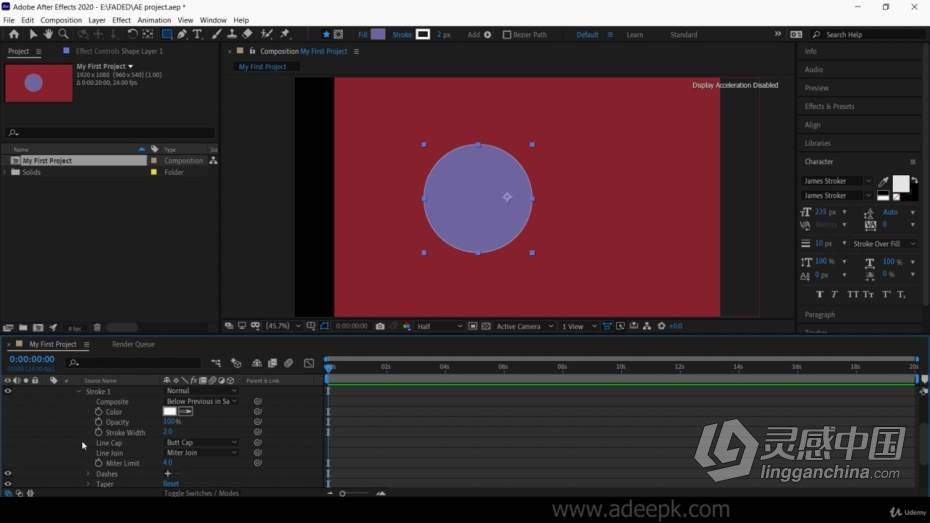This screenshot has height=523, width=930.
Task: Toggle visibility eye for Dashes row
Action: (x=8, y=474)
